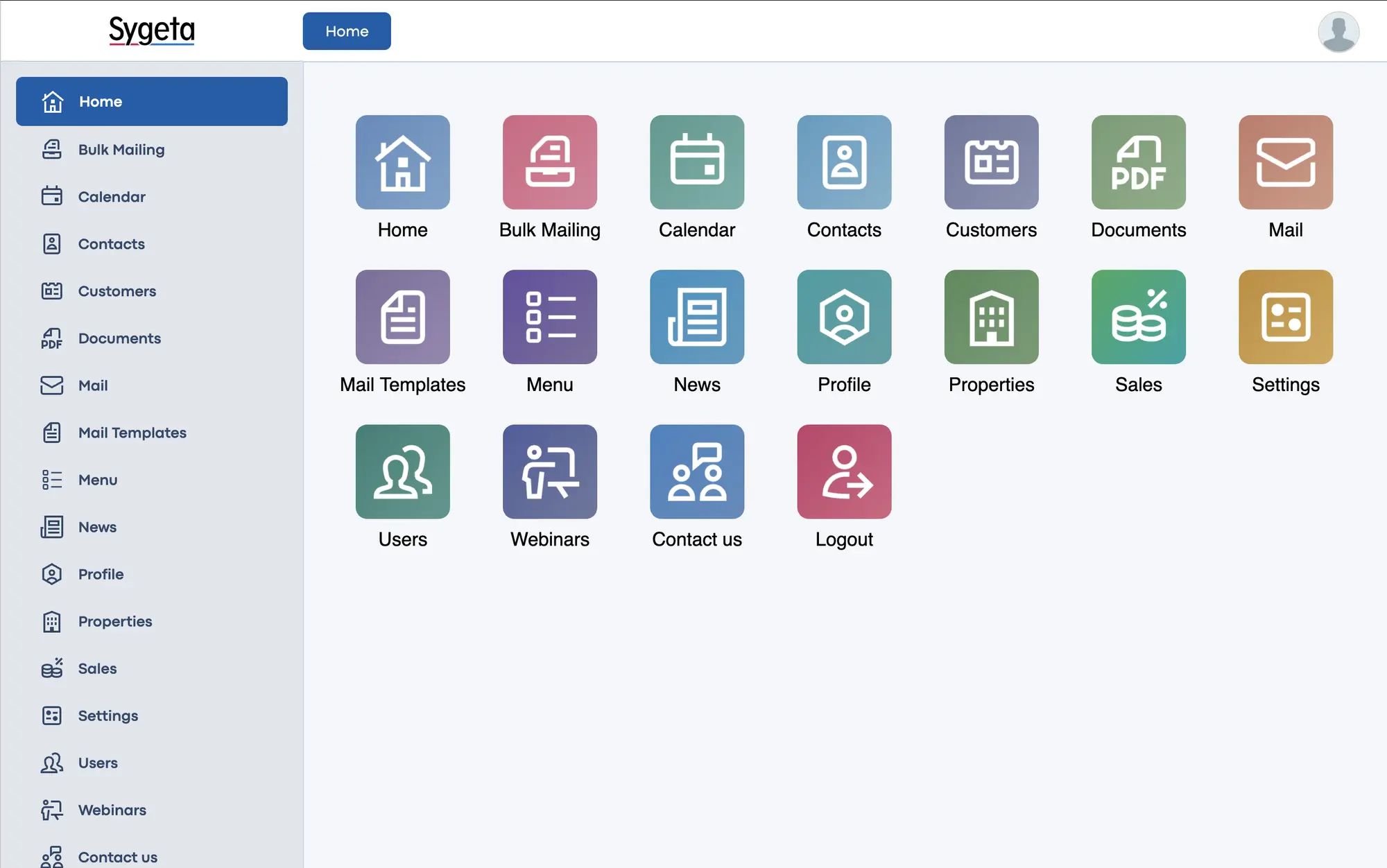Select Documents in the sidebar

pyautogui.click(x=152, y=338)
